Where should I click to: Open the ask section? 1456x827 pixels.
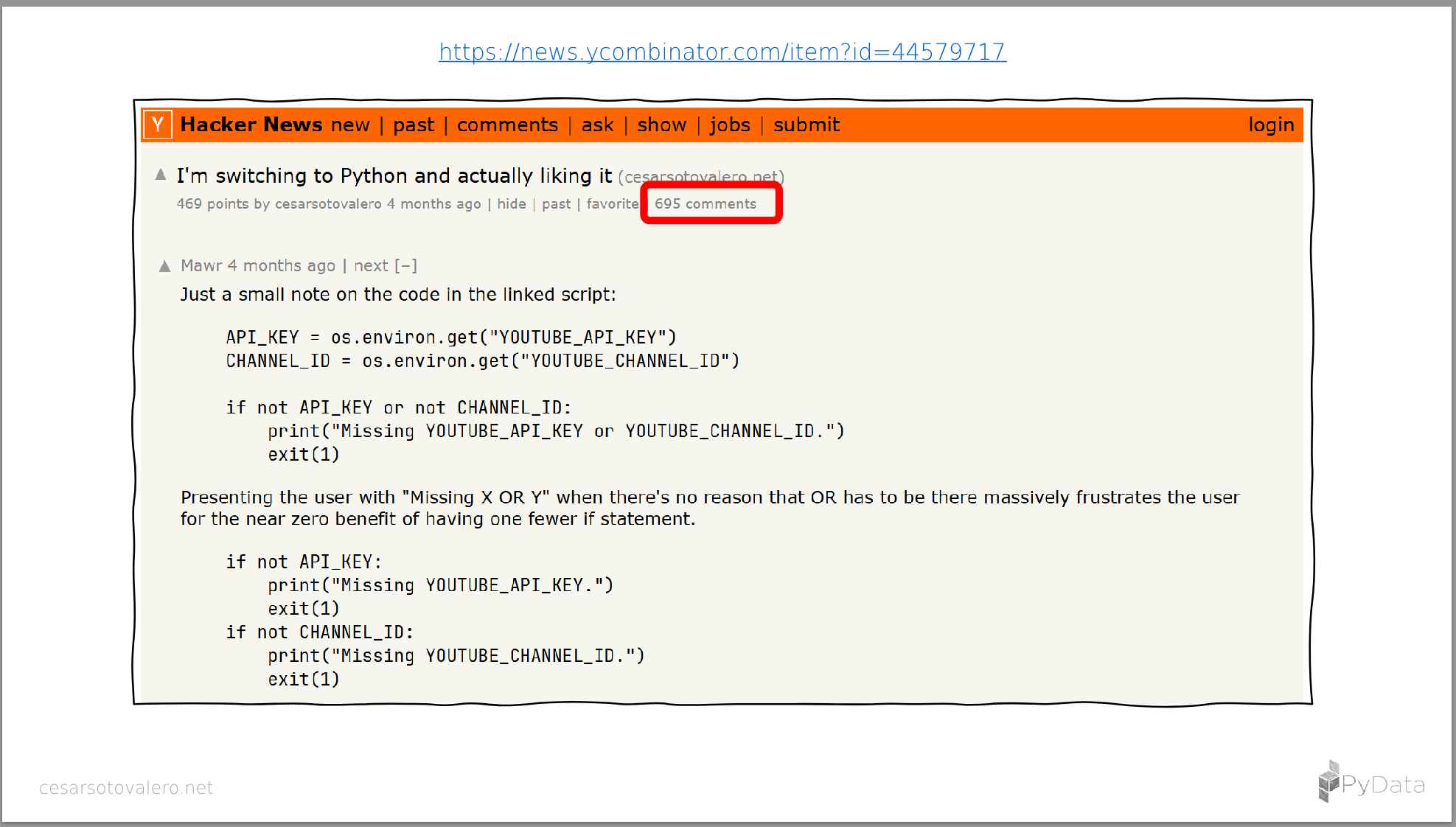pyautogui.click(x=597, y=125)
